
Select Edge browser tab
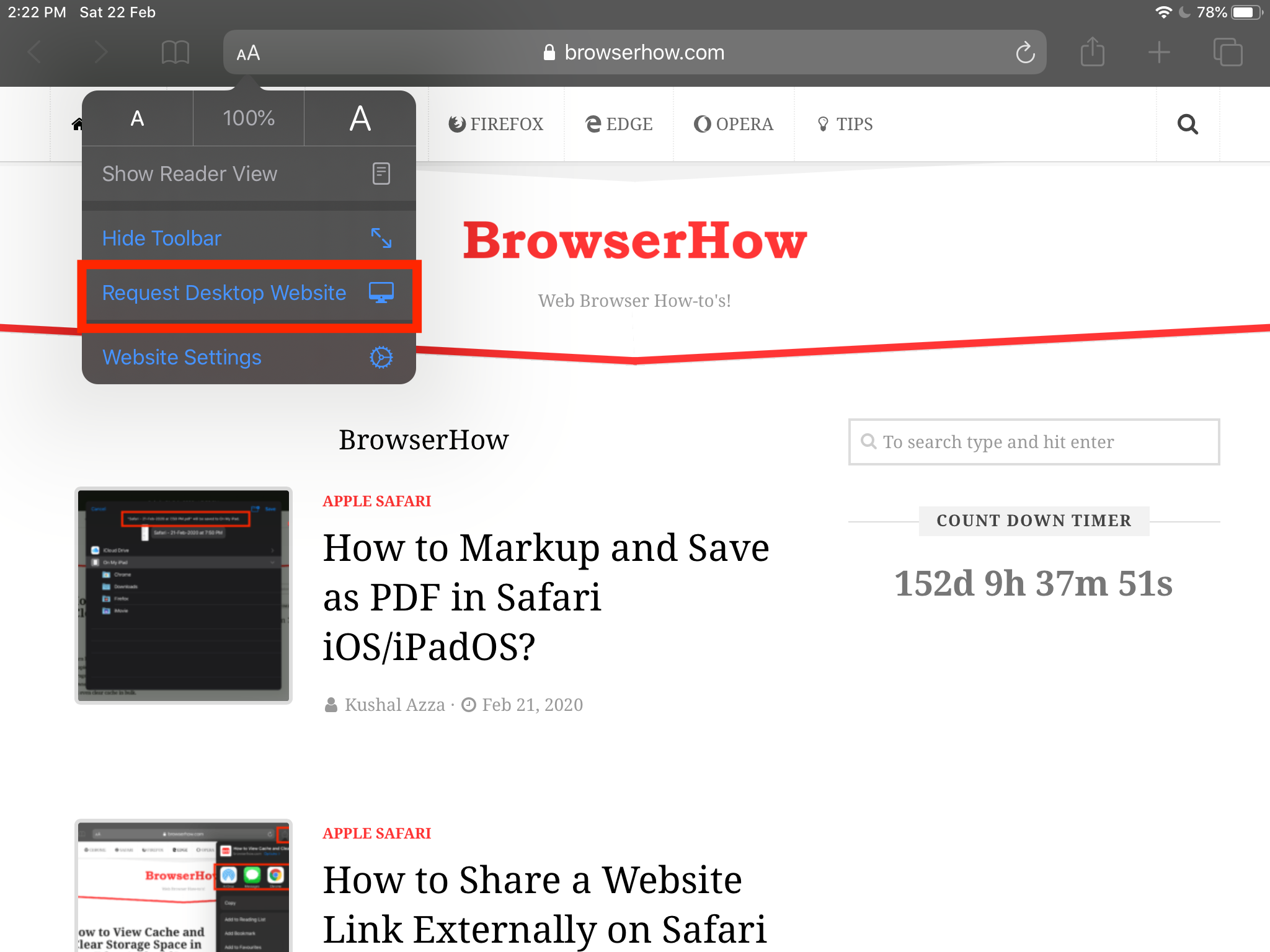tap(618, 124)
